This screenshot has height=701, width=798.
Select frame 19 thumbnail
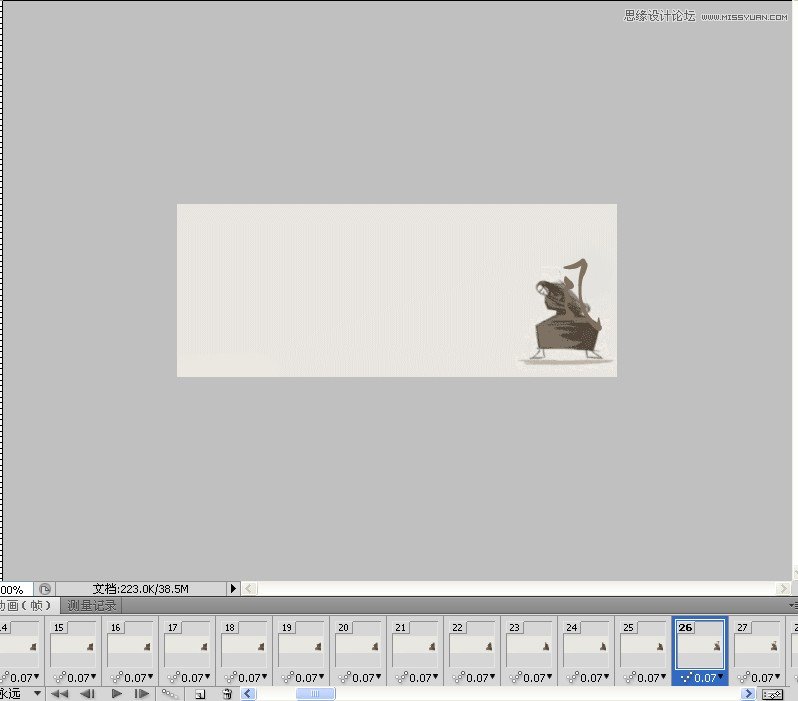pos(301,644)
